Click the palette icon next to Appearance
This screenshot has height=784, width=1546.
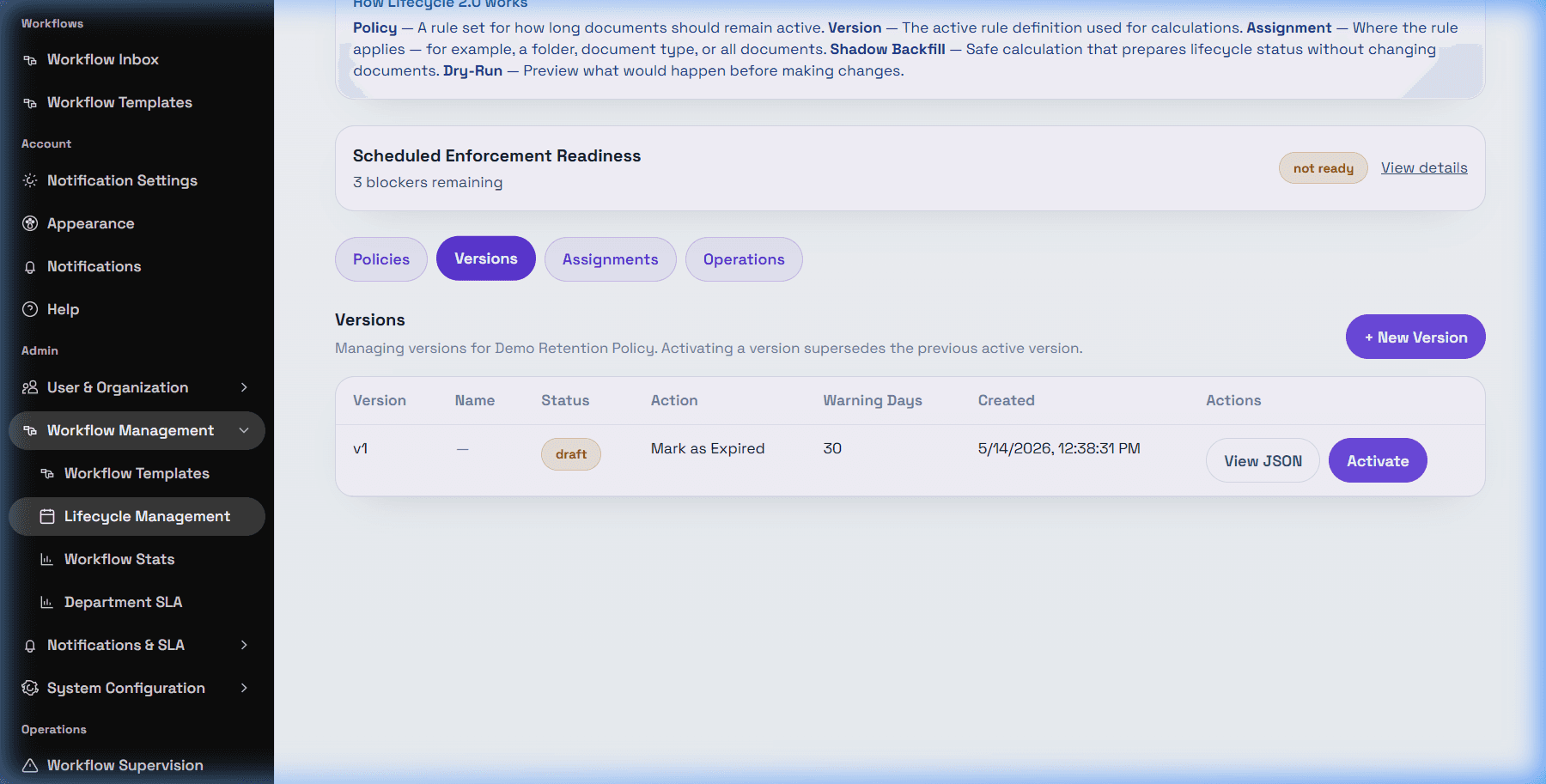pos(30,223)
